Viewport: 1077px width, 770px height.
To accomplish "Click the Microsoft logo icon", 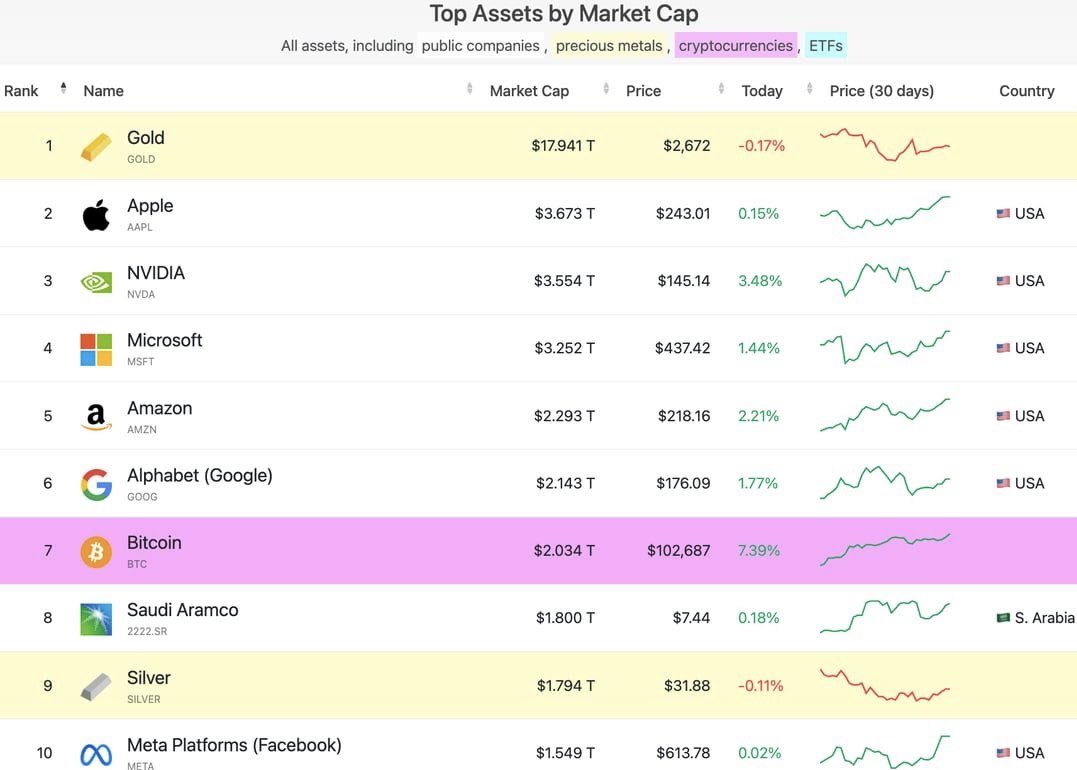I will coord(96,350).
